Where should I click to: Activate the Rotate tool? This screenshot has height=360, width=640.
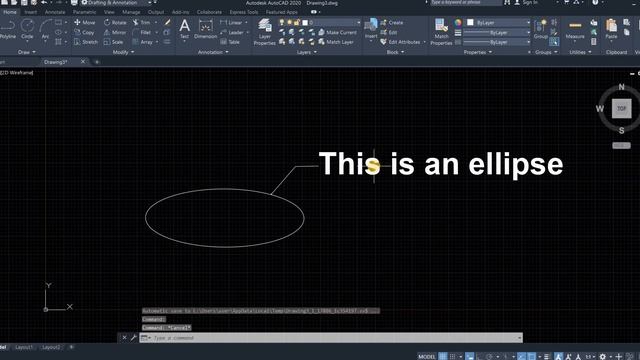click(x=115, y=22)
